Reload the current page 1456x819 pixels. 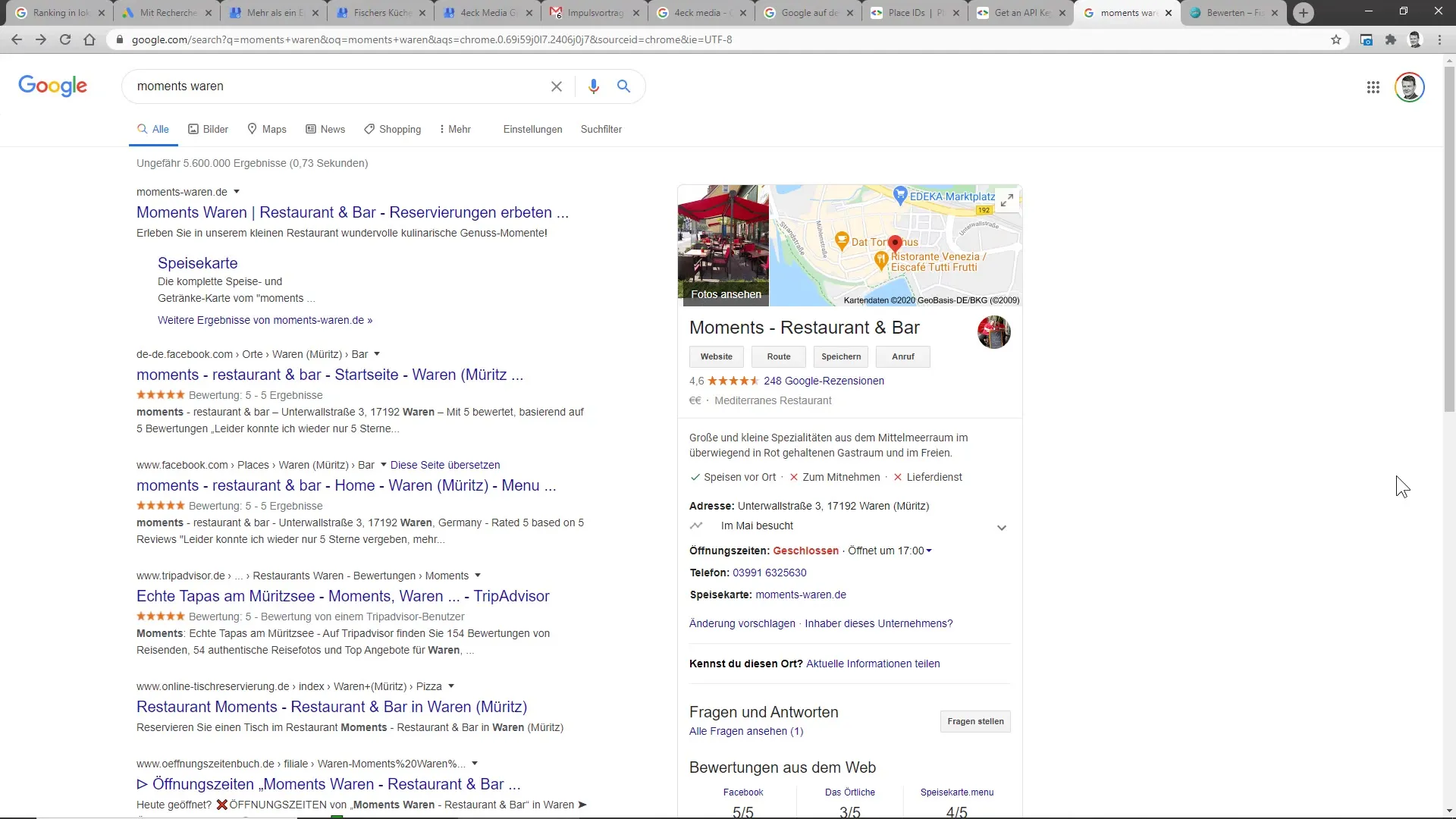pyautogui.click(x=65, y=39)
